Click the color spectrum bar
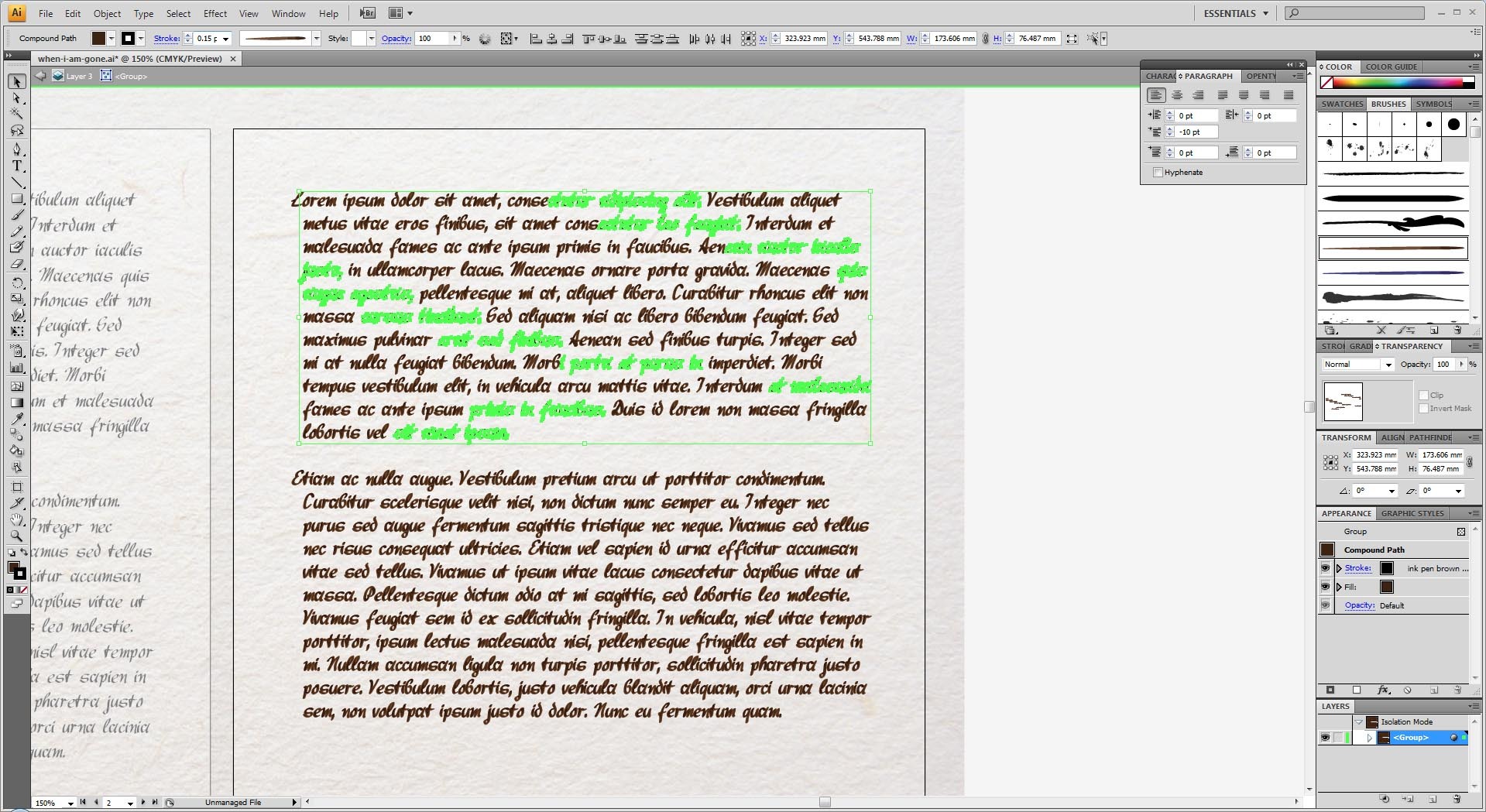 pyautogui.click(x=1403, y=82)
